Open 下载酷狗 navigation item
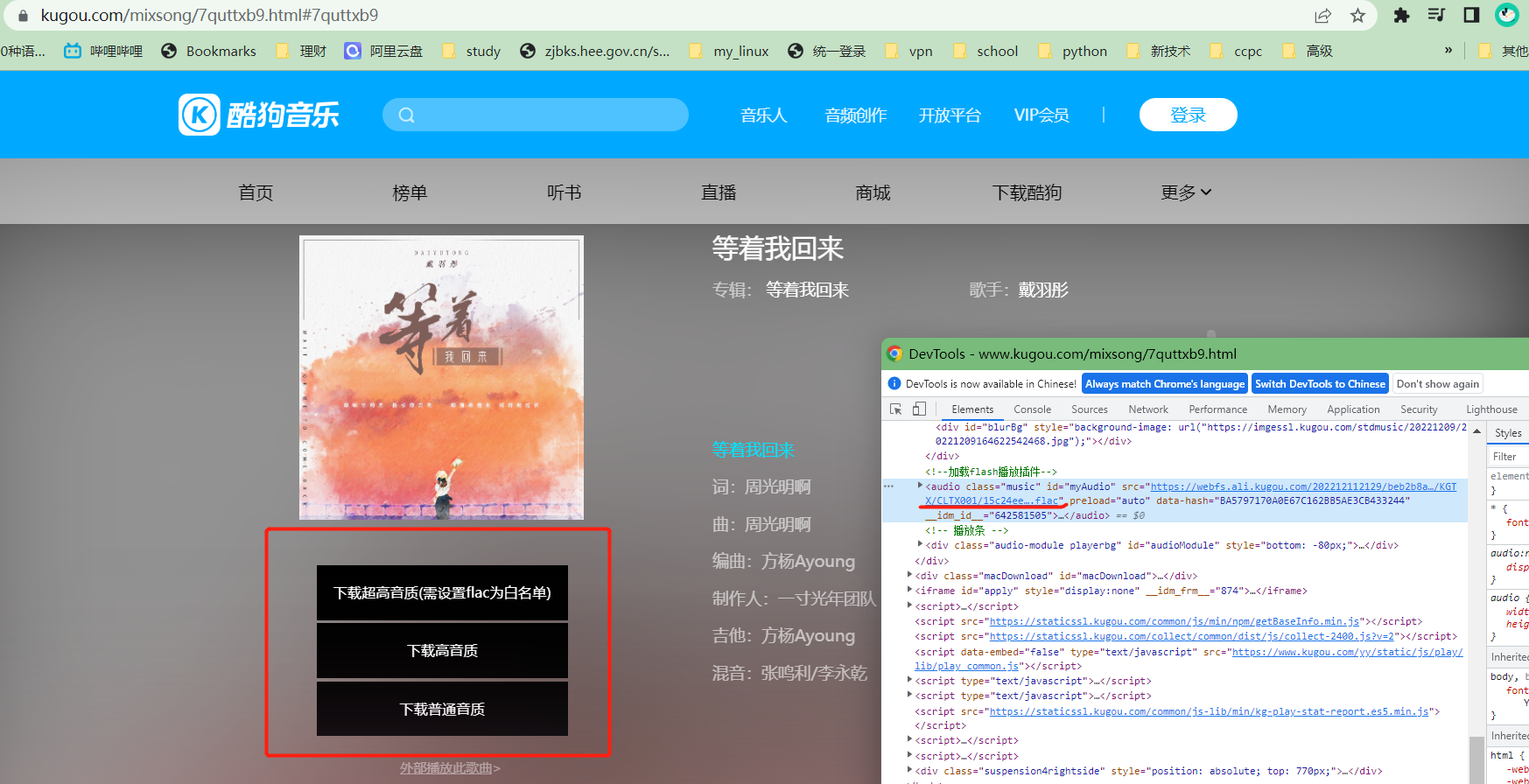This screenshot has height=784, width=1529. coord(1027,192)
